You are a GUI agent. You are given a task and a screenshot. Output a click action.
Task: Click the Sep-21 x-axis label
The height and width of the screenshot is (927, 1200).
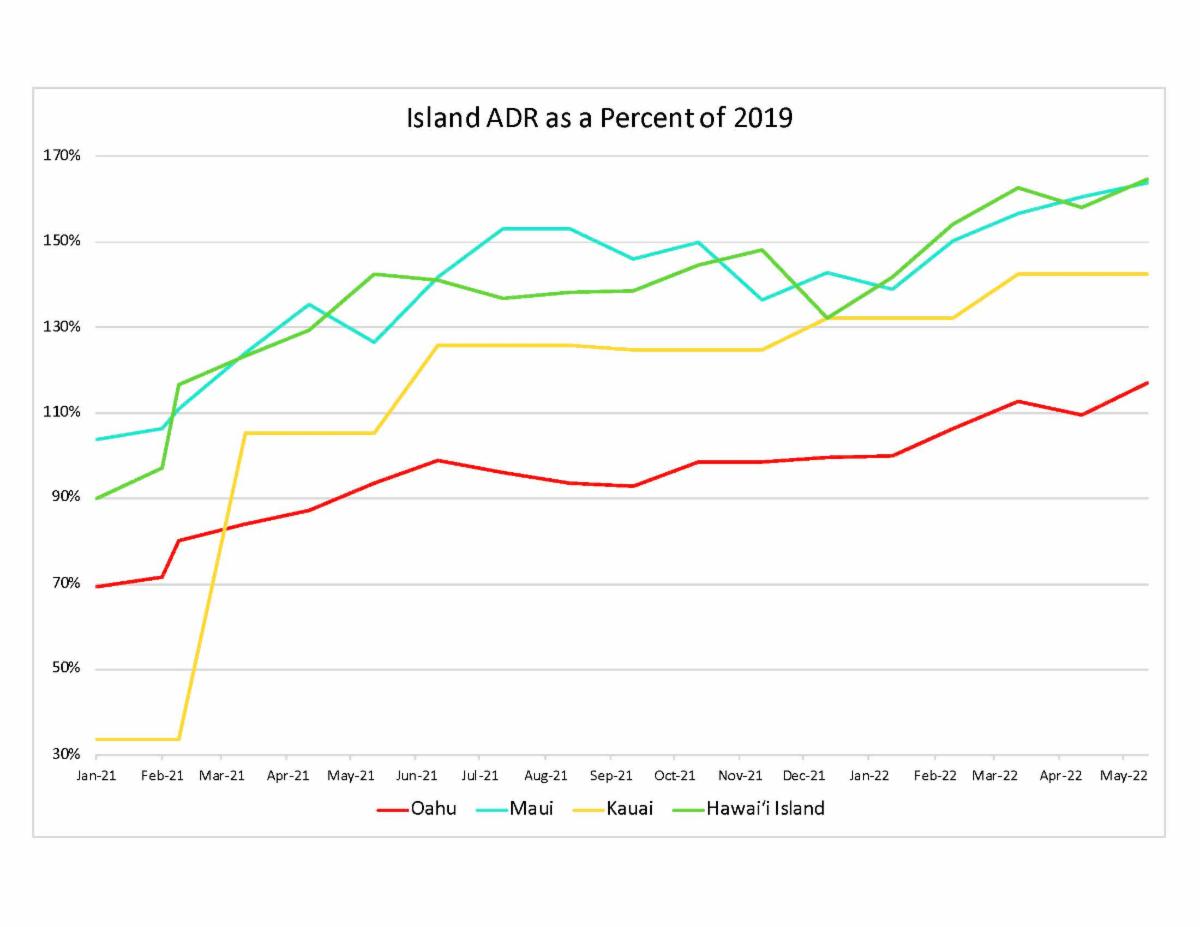611,775
